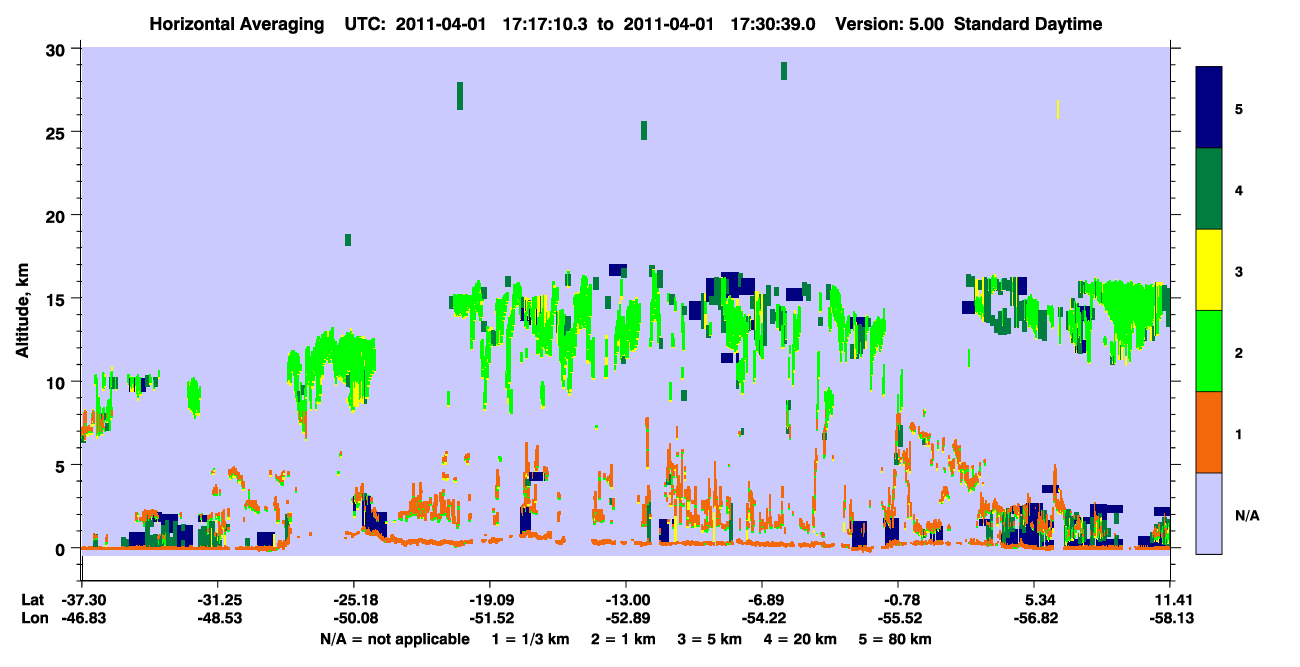Click the orange colorbar segment labeled 1
Viewport: 1300px width, 667px height.
[1209, 432]
